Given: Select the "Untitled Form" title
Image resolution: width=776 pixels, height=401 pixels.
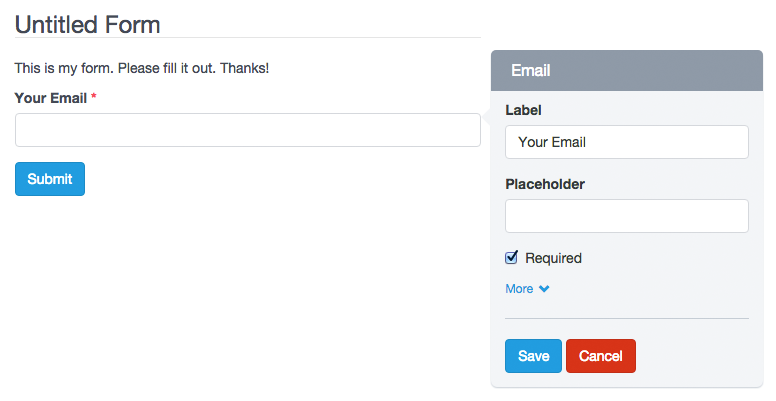Looking at the screenshot, I should 88,24.
